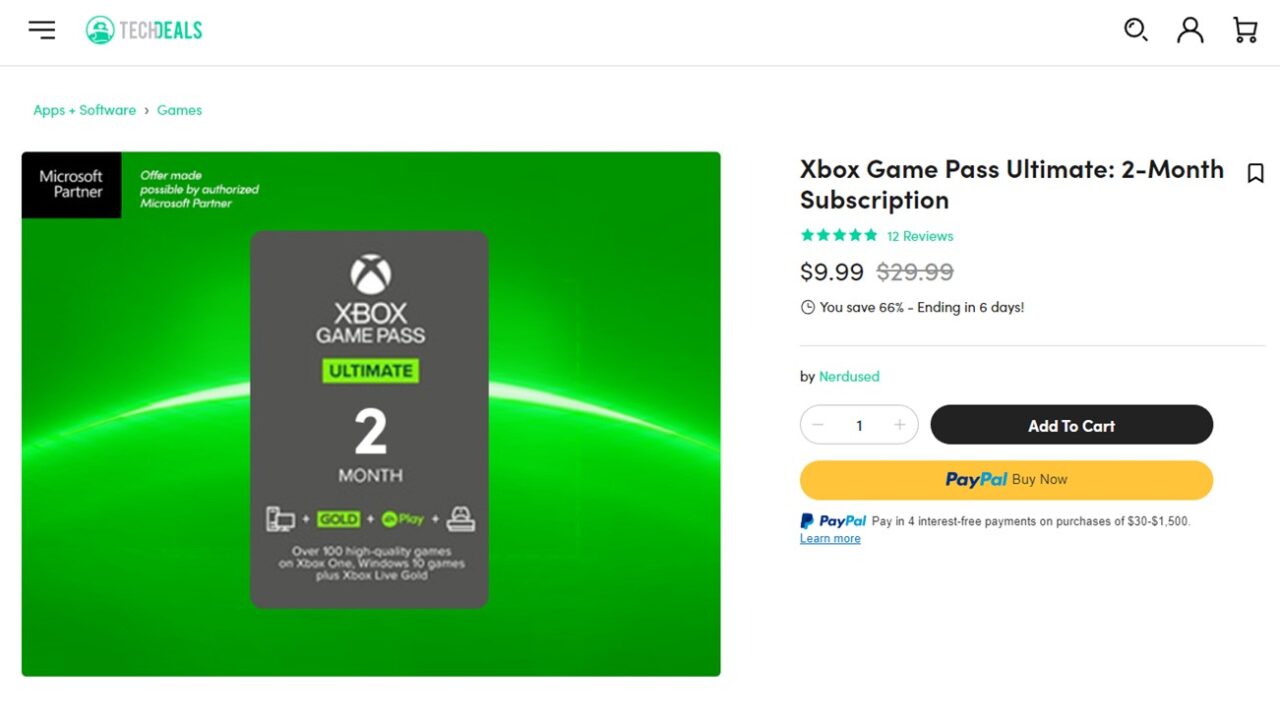Screen dimensions: 1280x720
Task: Open the Games breadcrumb link
Action: (180, 110)
